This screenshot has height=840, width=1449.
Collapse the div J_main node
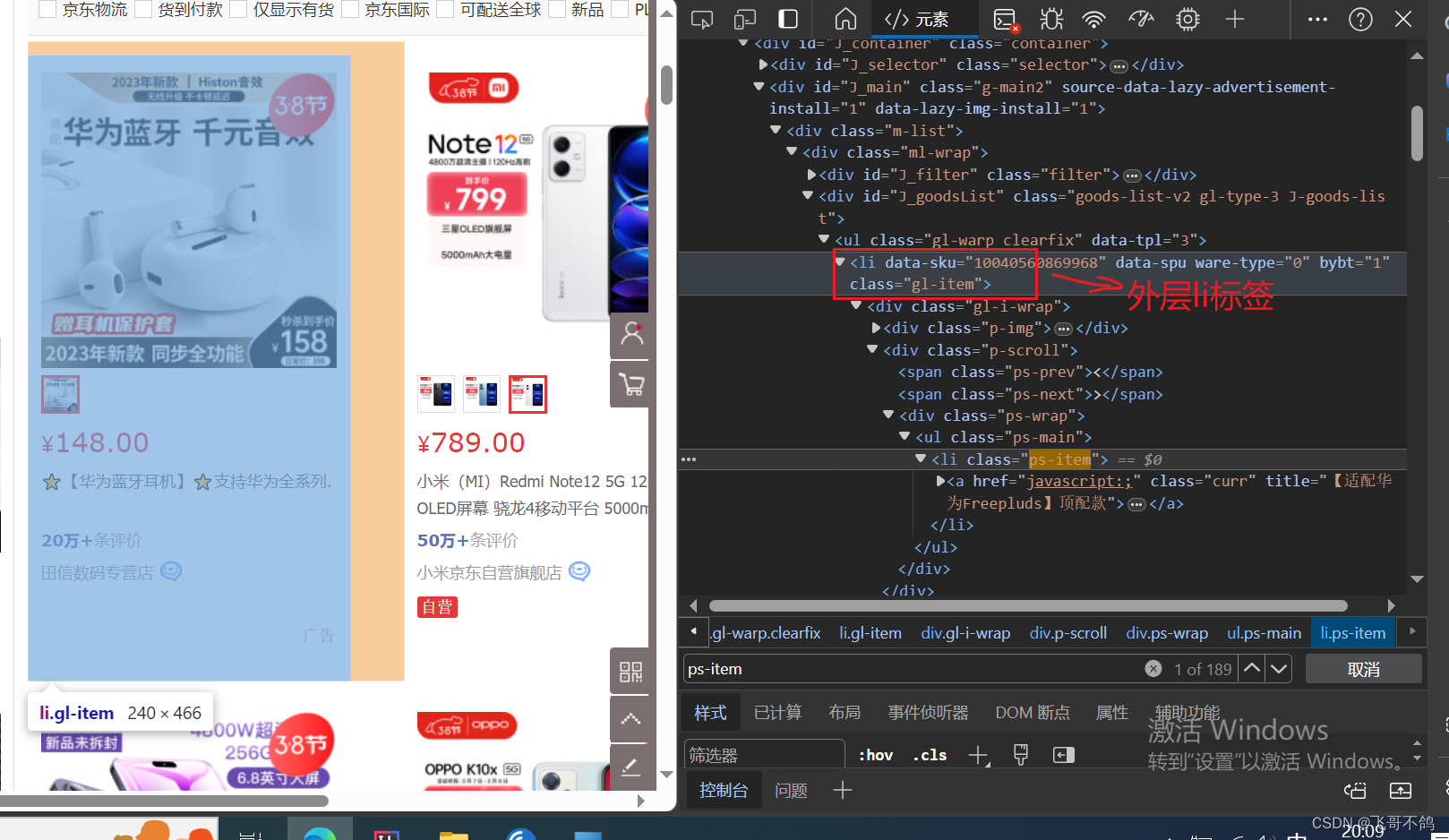(x=759, y=87)
